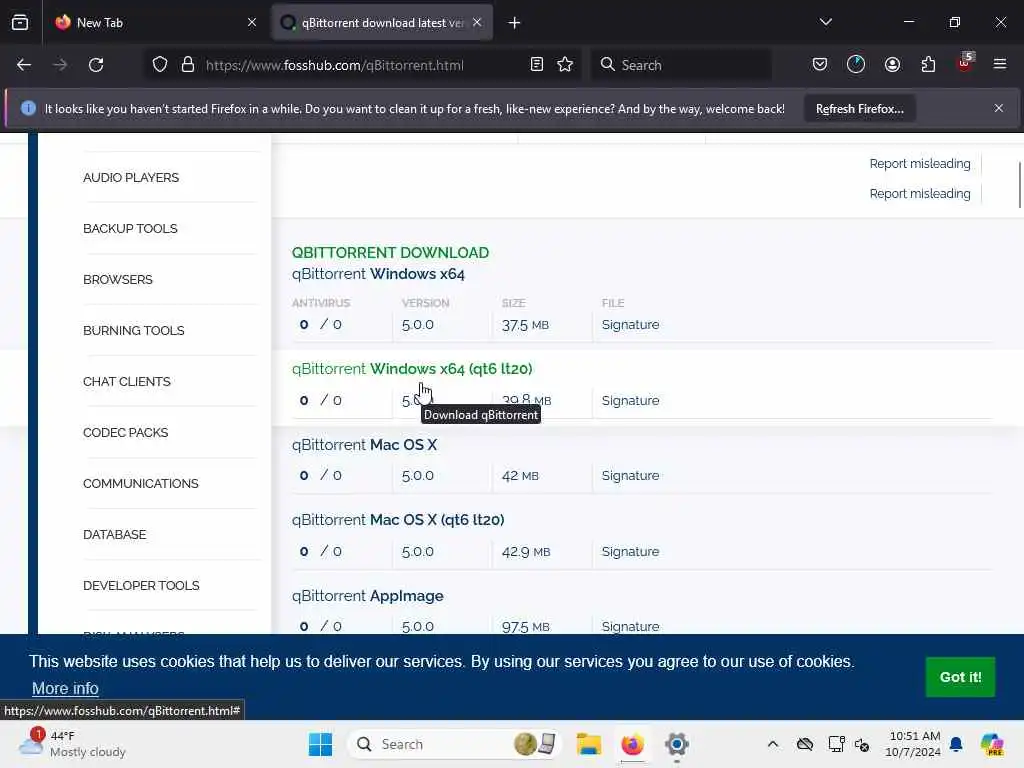Expand the list all tabs chevron

click(x=825, y=22)
